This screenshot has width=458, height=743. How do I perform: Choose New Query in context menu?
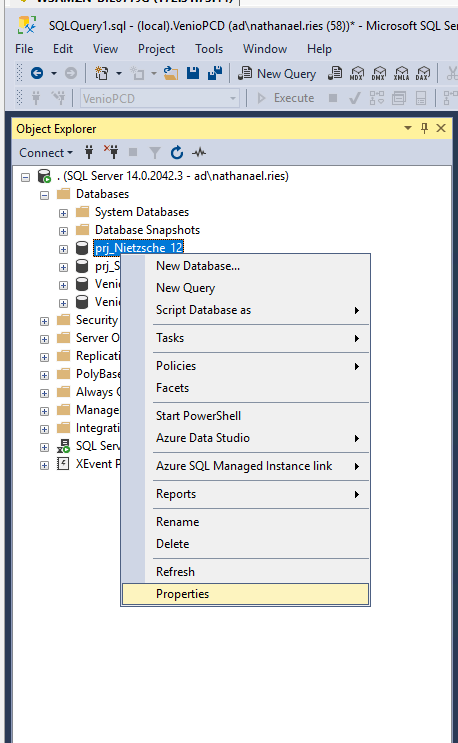[245, 288]
